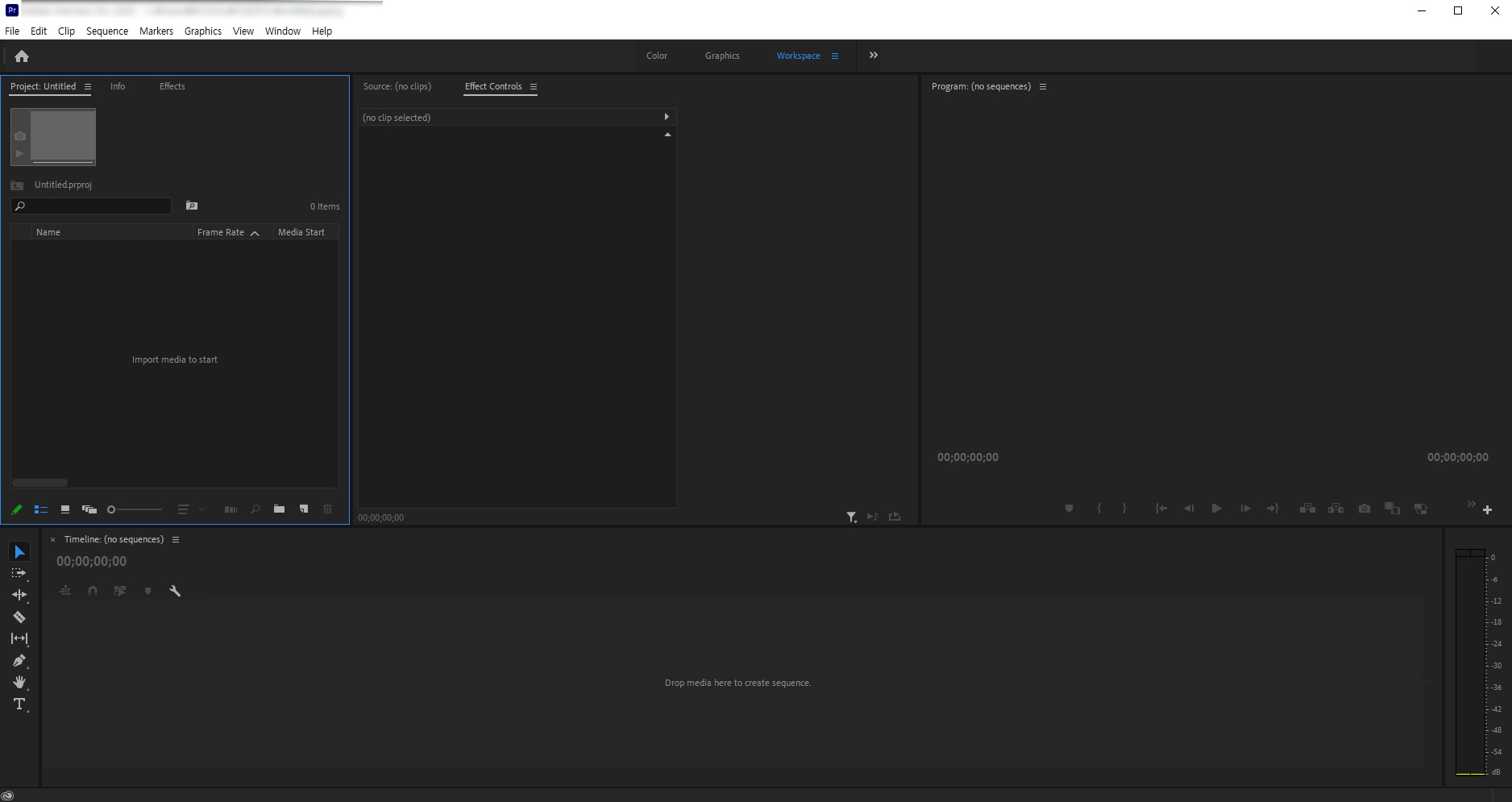Image resolution: width=1512 pixels, height=802 pixels.
Task: Expand Program monitor transport overflow chevron
Action: (1471, 504)
